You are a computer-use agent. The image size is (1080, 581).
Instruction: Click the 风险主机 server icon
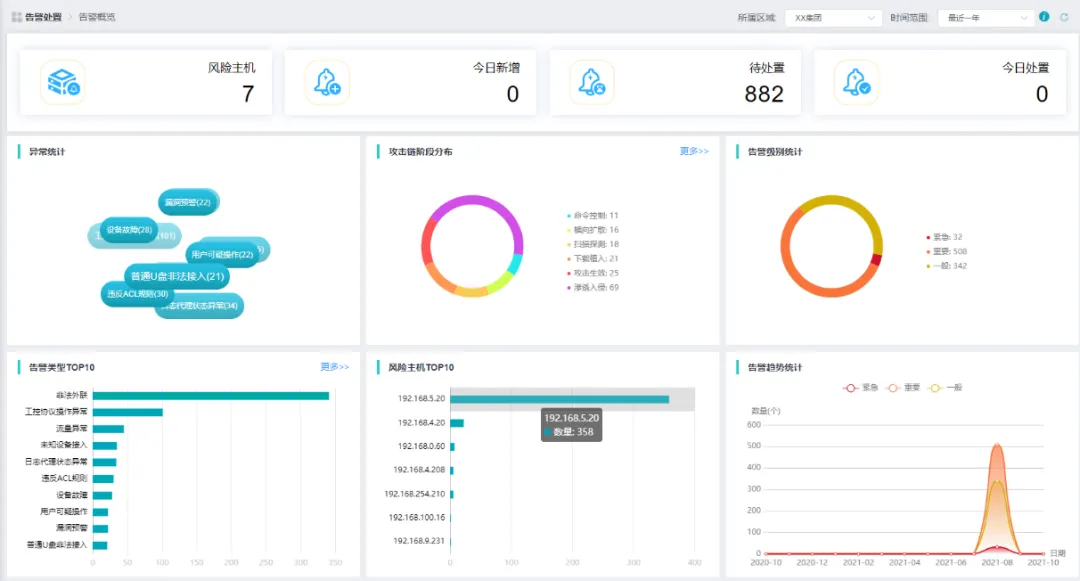pyautogui.click(x=63, y=83)
